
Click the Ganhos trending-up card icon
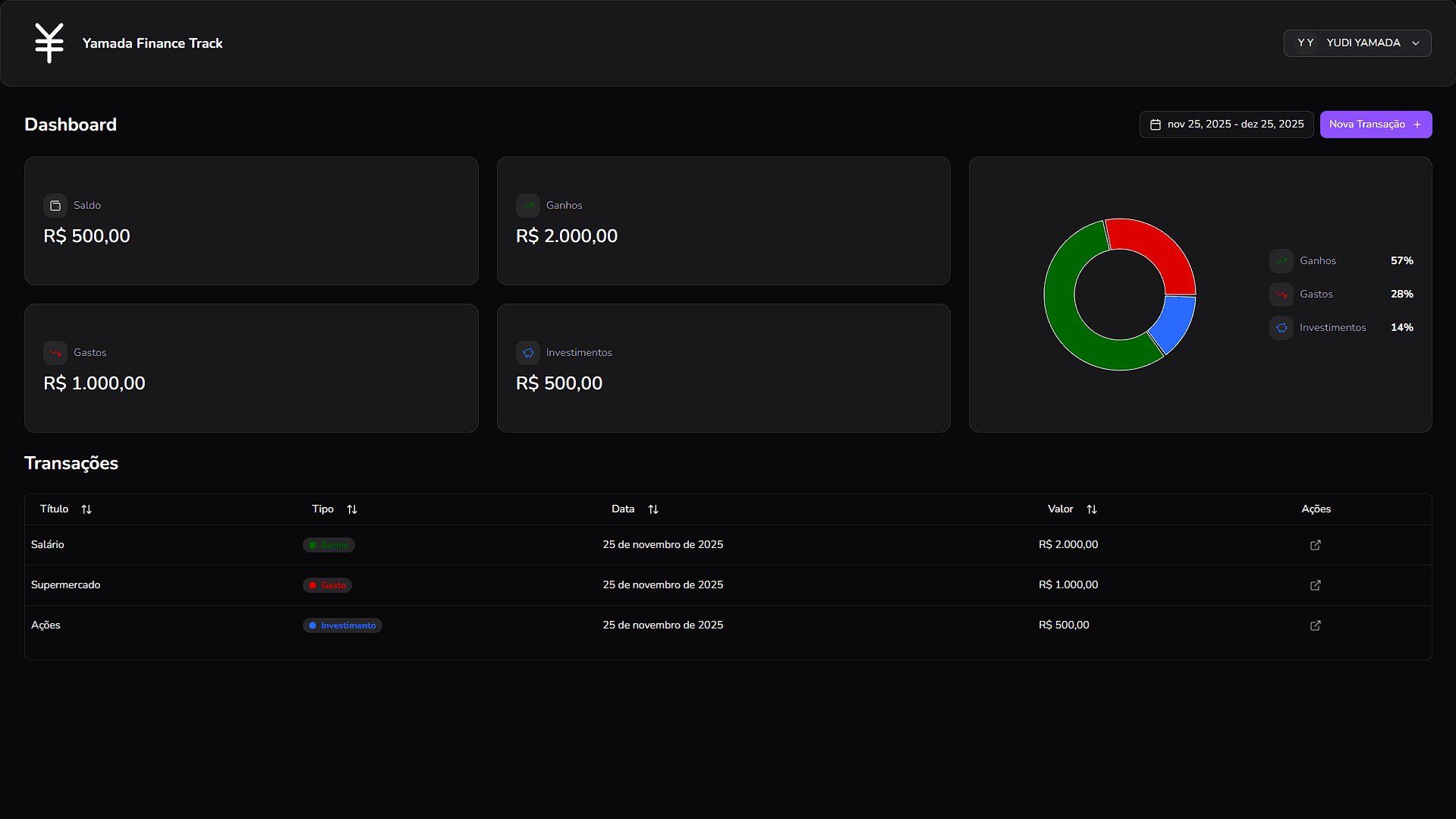(x=528, y=206)
